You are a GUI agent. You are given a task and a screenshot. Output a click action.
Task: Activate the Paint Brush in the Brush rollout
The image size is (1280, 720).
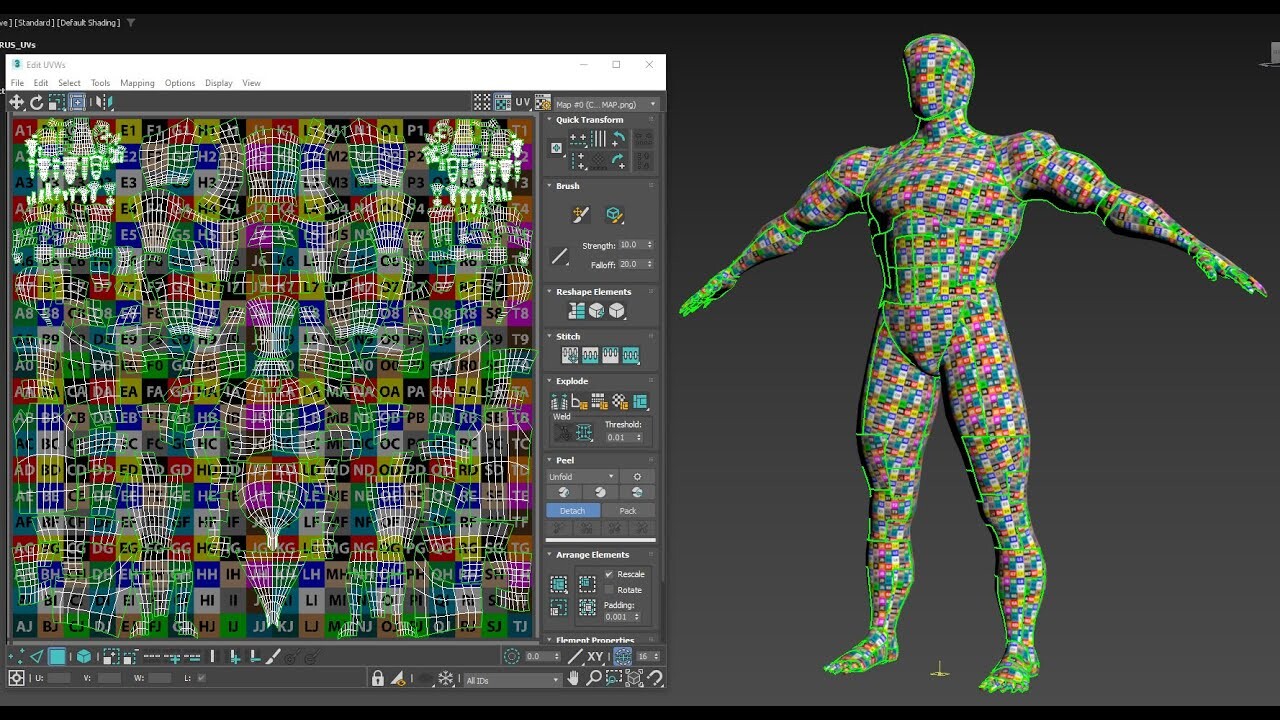click(x=580, y=214)
